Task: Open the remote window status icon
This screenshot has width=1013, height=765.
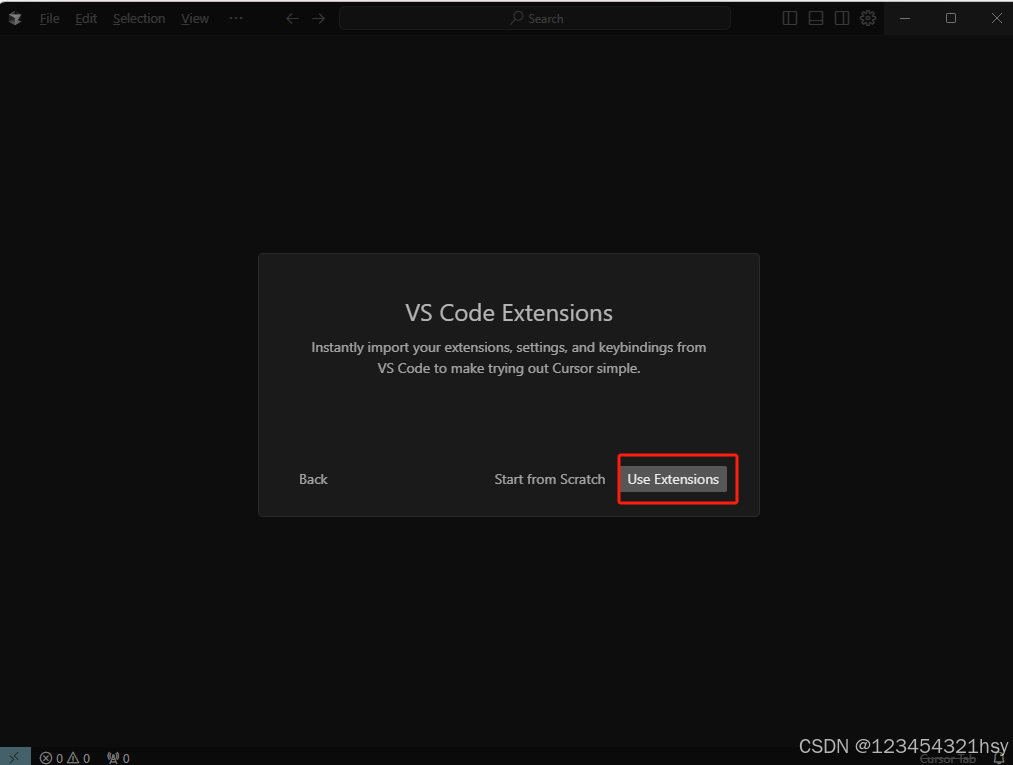Action: click(x=15, y=757)
